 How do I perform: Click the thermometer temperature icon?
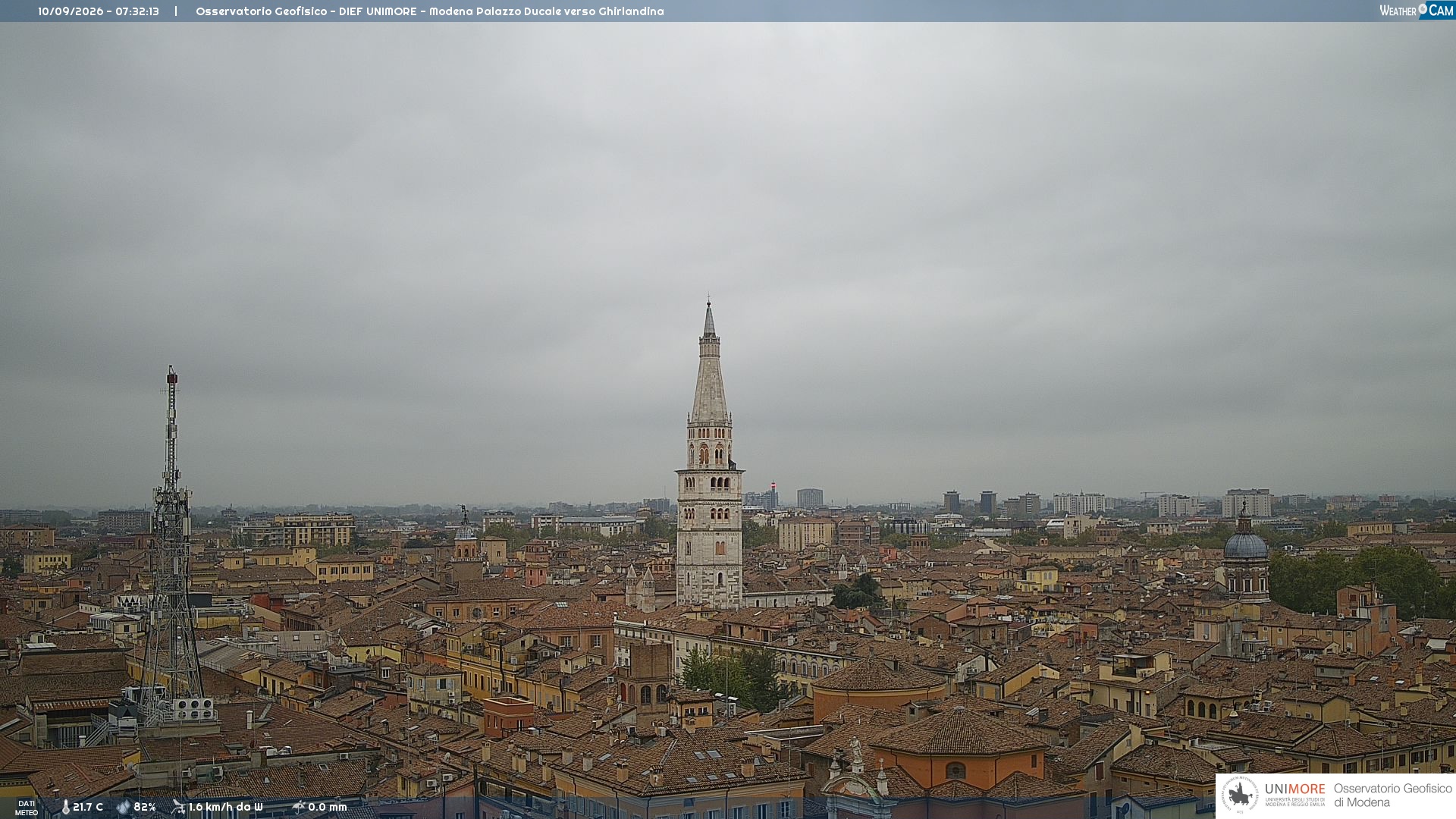[x=65, y=807]
